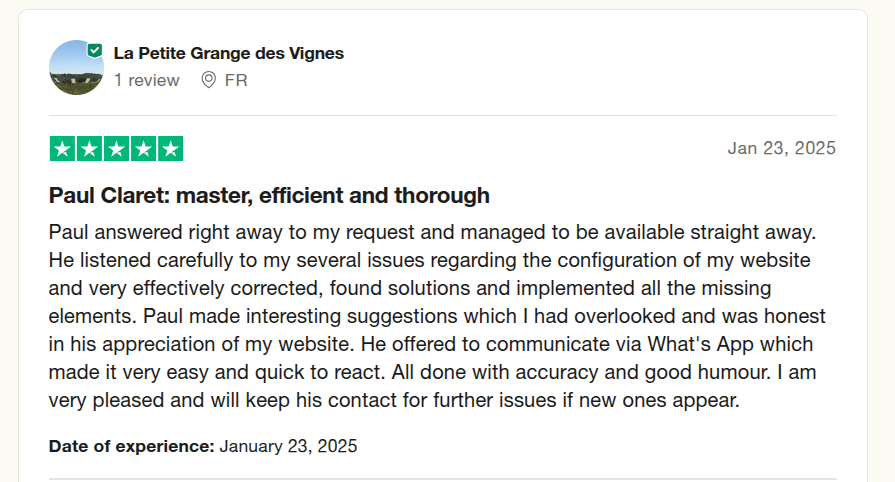Click the third green rating star
The width and height of the screenshot is (895, 482).
[x=116, y=149]
